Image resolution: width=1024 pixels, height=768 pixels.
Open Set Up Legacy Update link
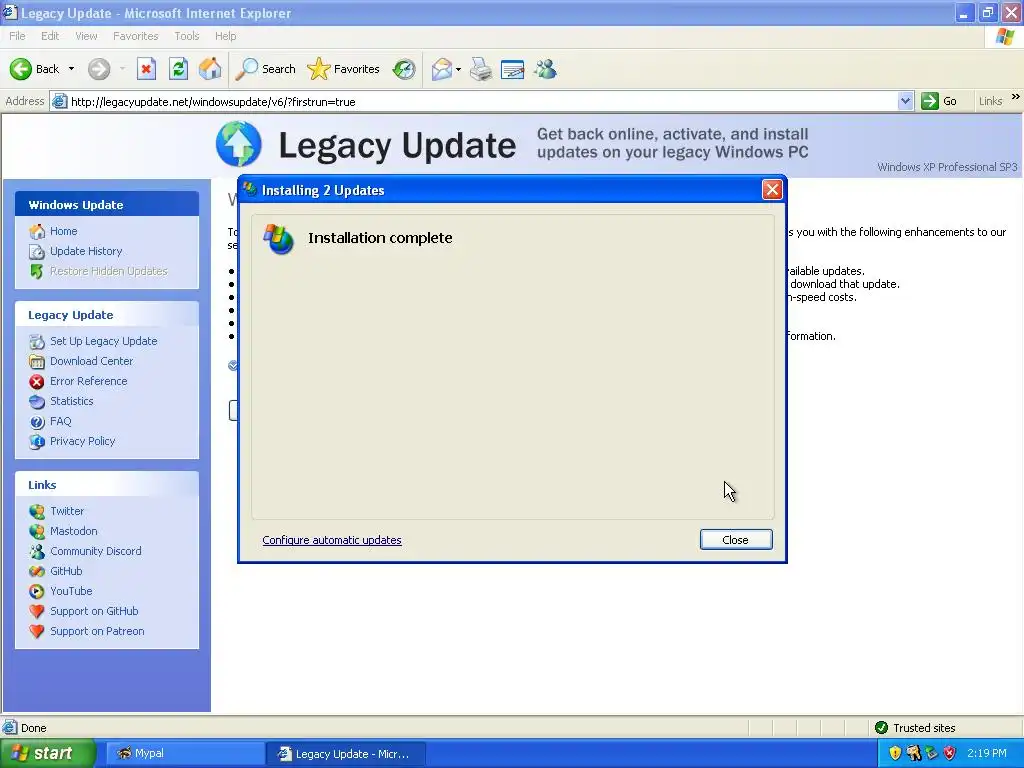point(104,341)
